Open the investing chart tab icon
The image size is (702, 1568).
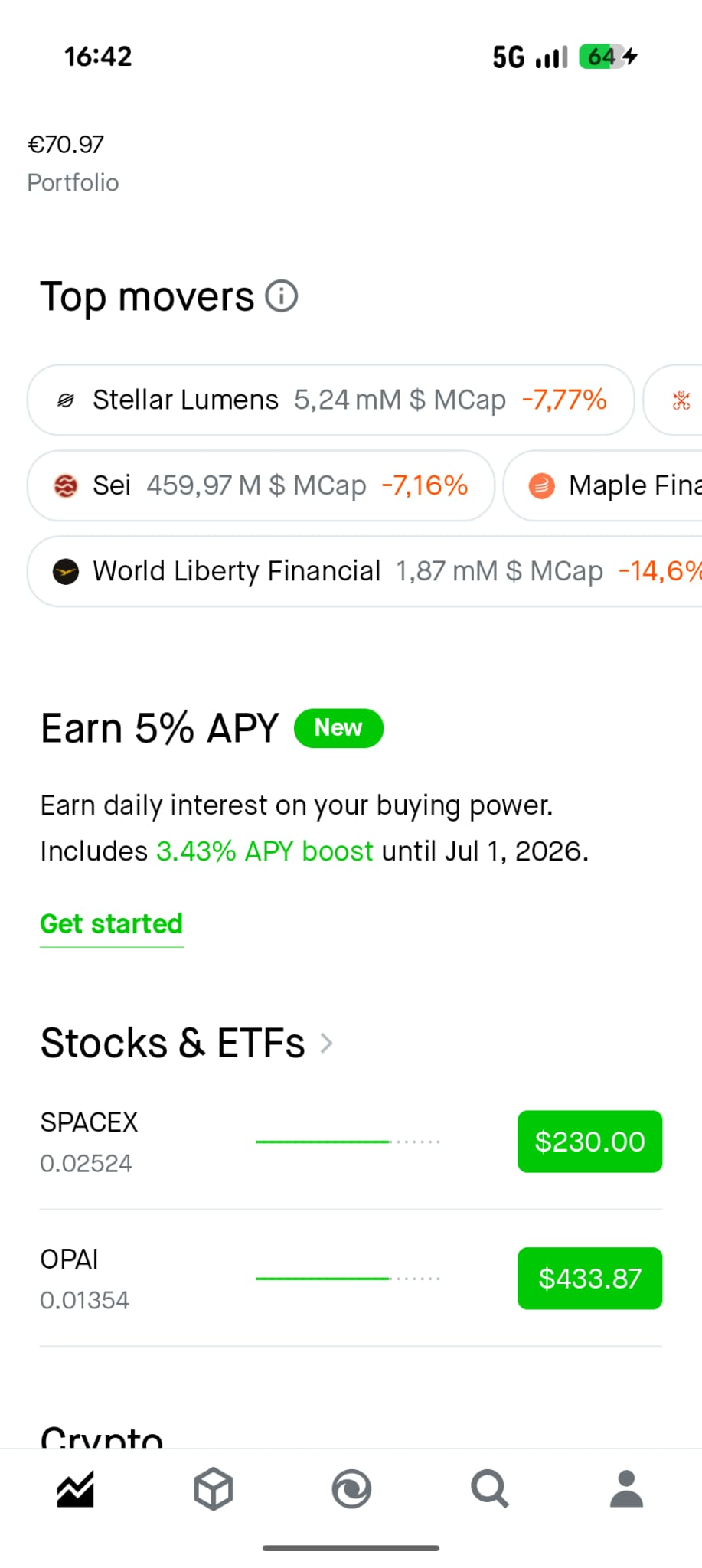pos(75,1489)
